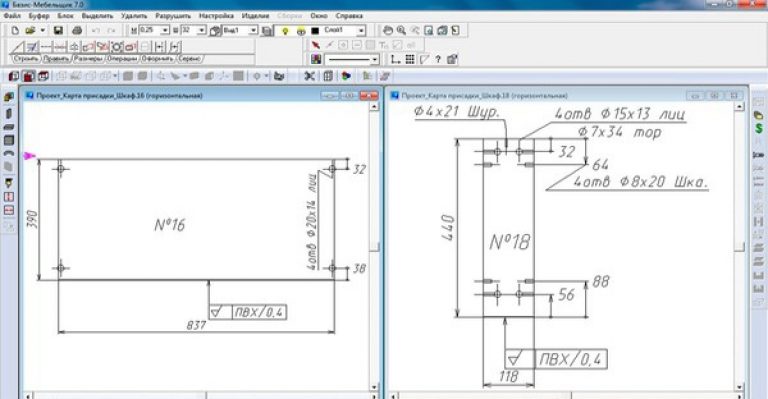Switch to the Сервис toolbar tab
The width and height of the screenshot is (768, 399).
coord(190,59)
